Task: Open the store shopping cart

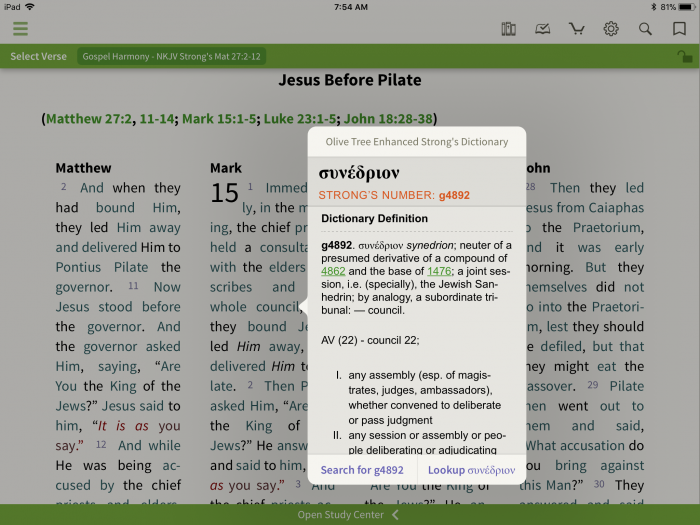Action: [576, 29]
